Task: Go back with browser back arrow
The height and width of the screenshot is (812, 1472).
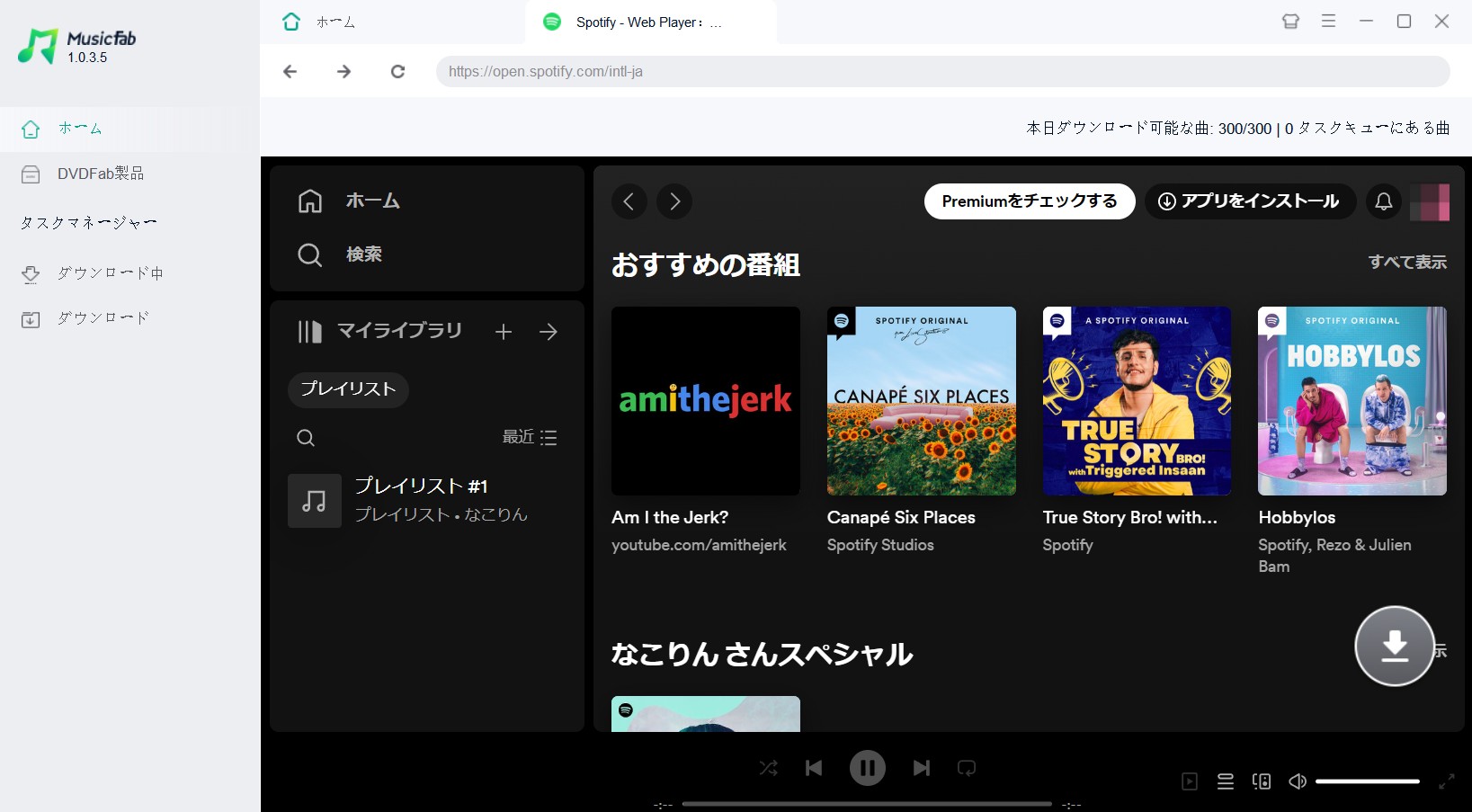Action: (290, 71)
